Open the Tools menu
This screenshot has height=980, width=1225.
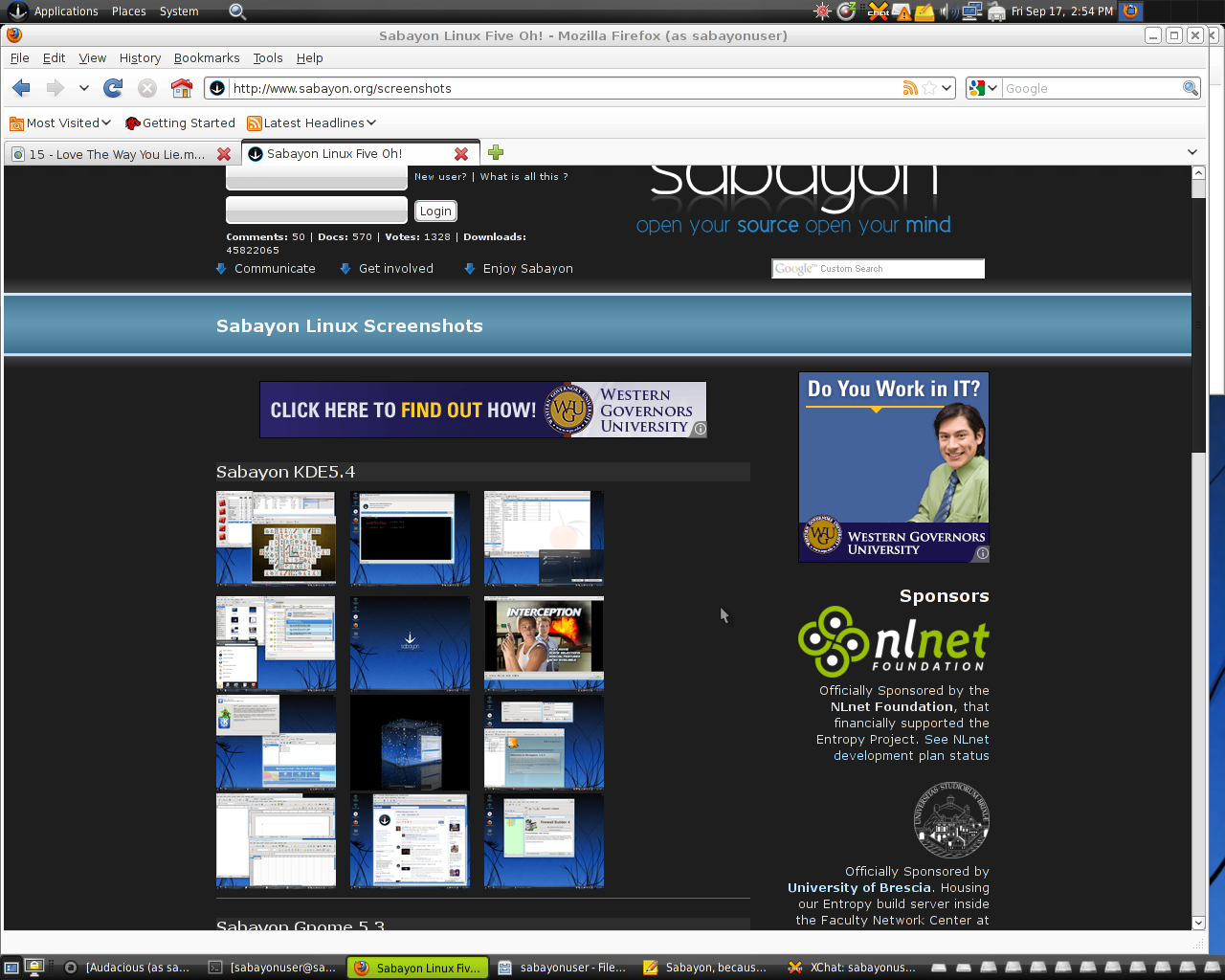268,58
